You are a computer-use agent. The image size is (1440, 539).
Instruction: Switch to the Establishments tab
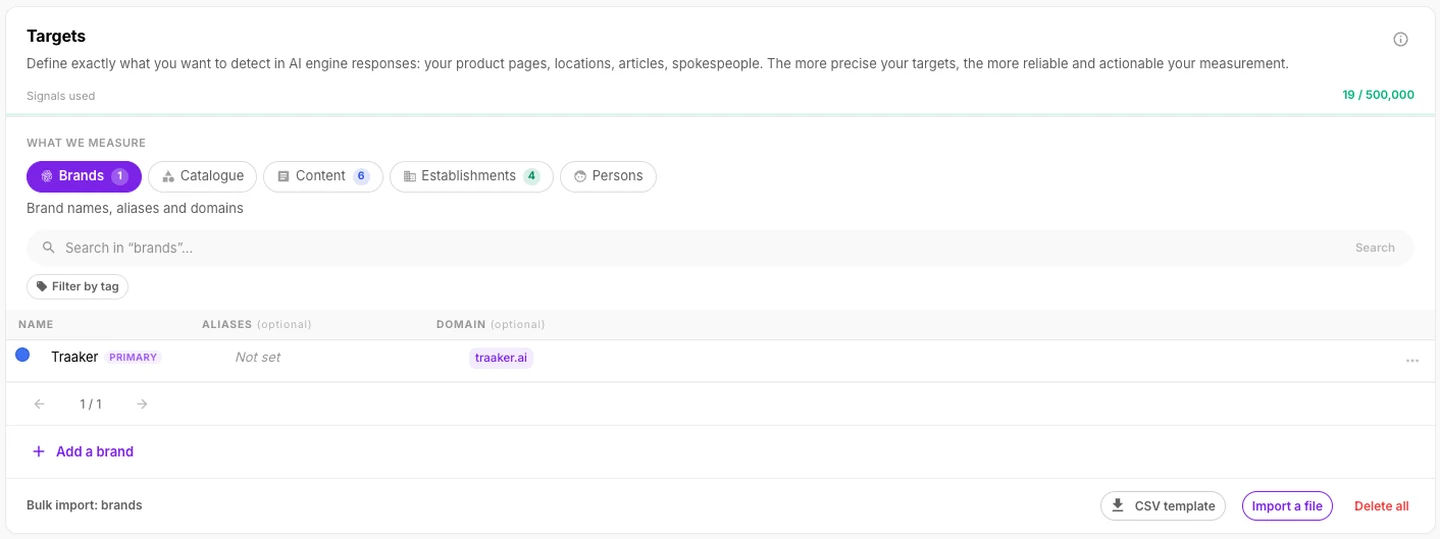(471, 176)
